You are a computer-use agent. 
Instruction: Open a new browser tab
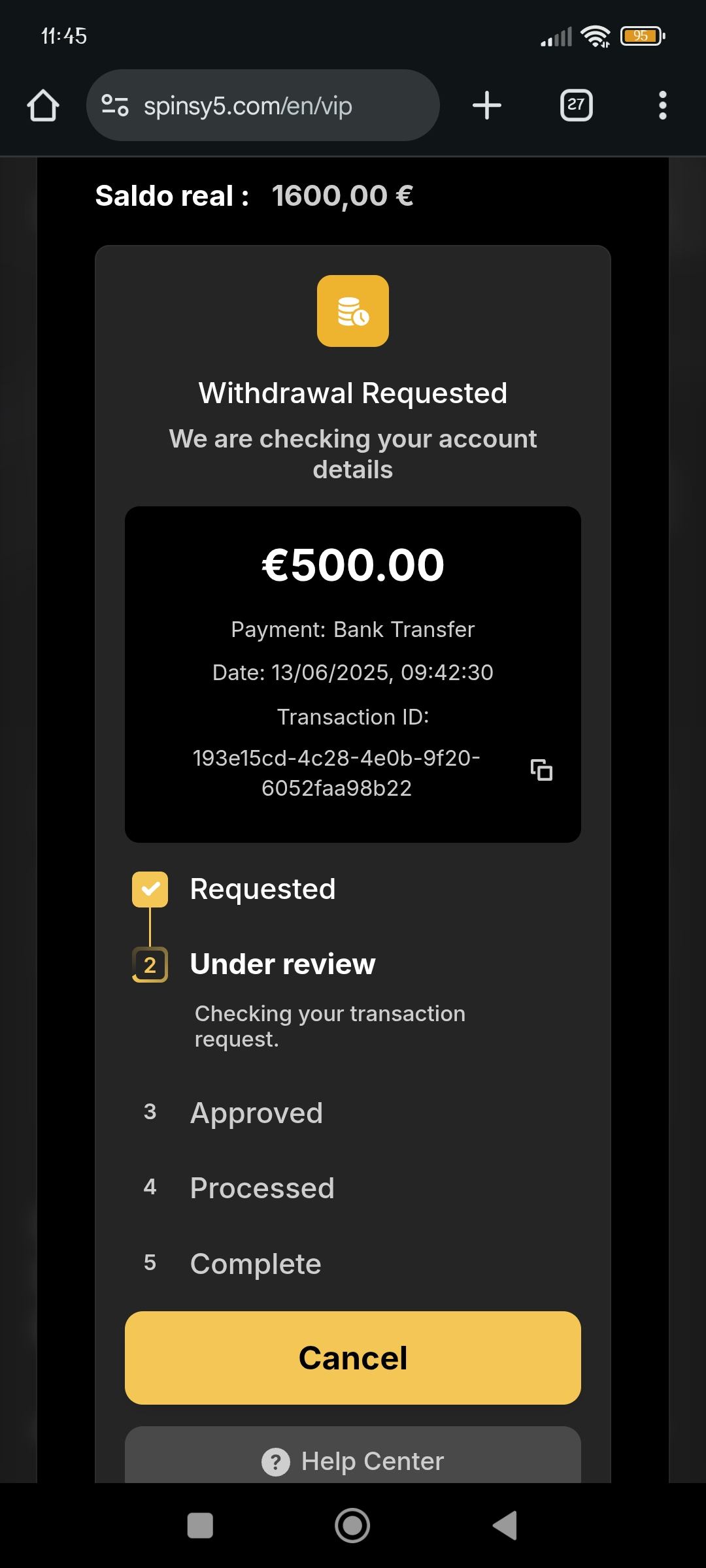point(487,105)
